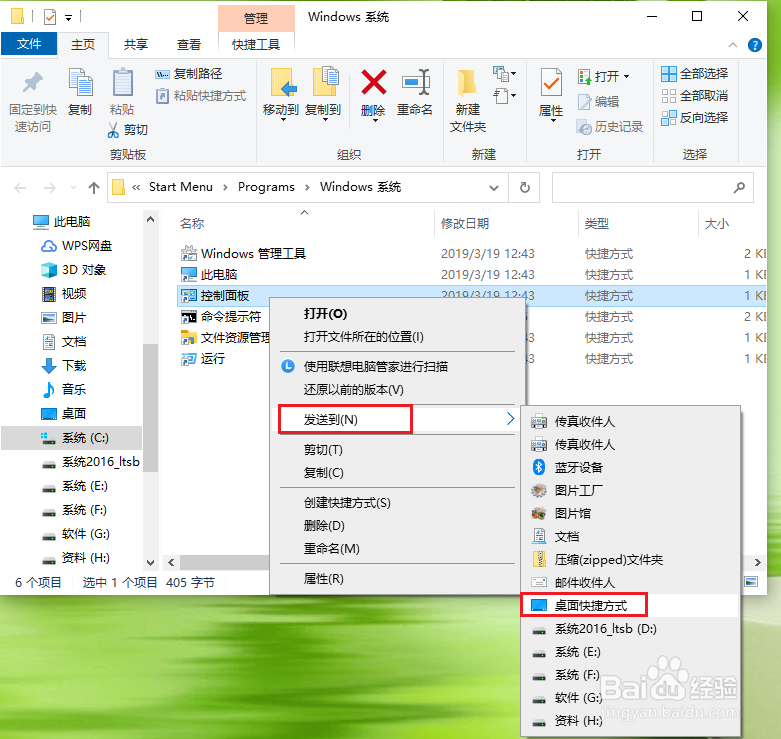Click 反向选择 (Invert selection)
Viewport: 781px width, 739px height.
(694, 118)
